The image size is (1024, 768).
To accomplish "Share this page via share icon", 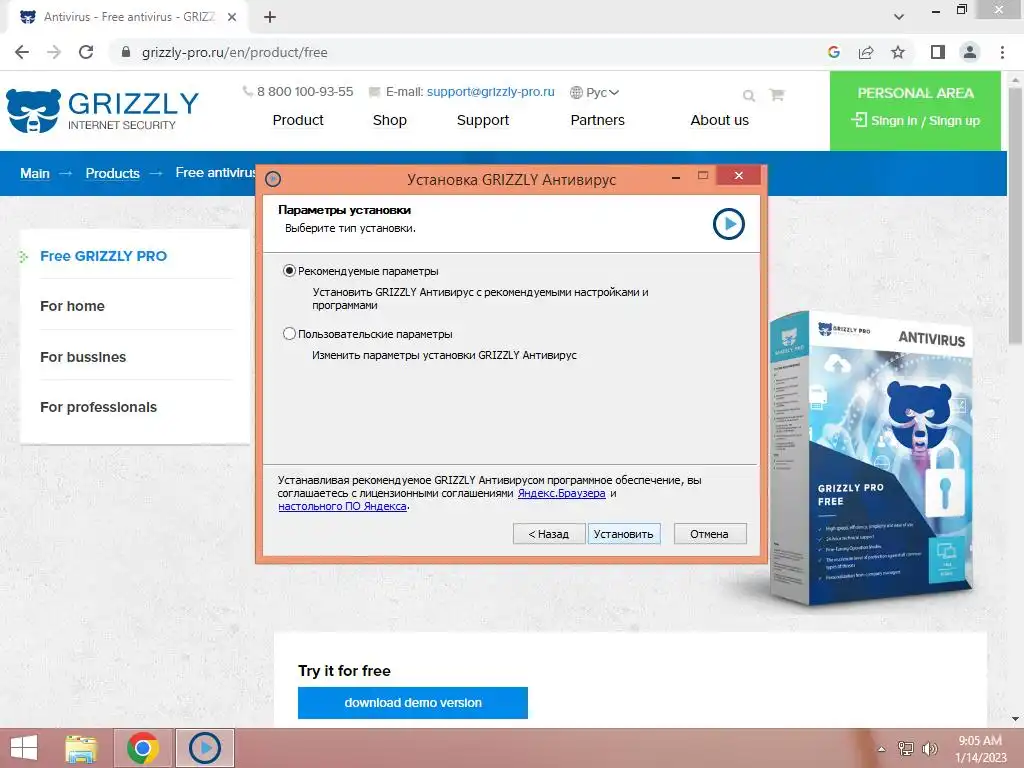I will [866, 52].
